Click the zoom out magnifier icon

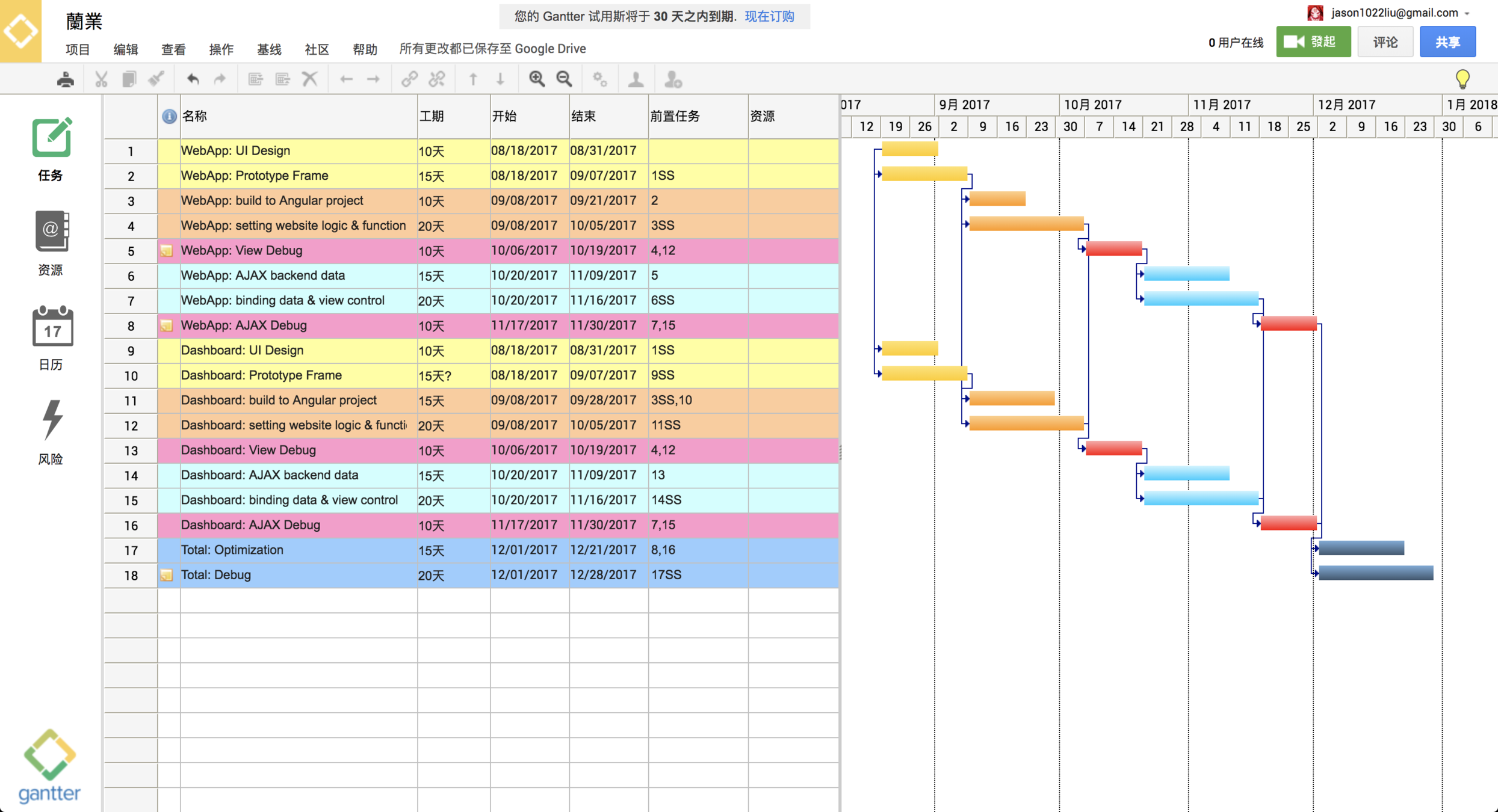click(564, 79)
